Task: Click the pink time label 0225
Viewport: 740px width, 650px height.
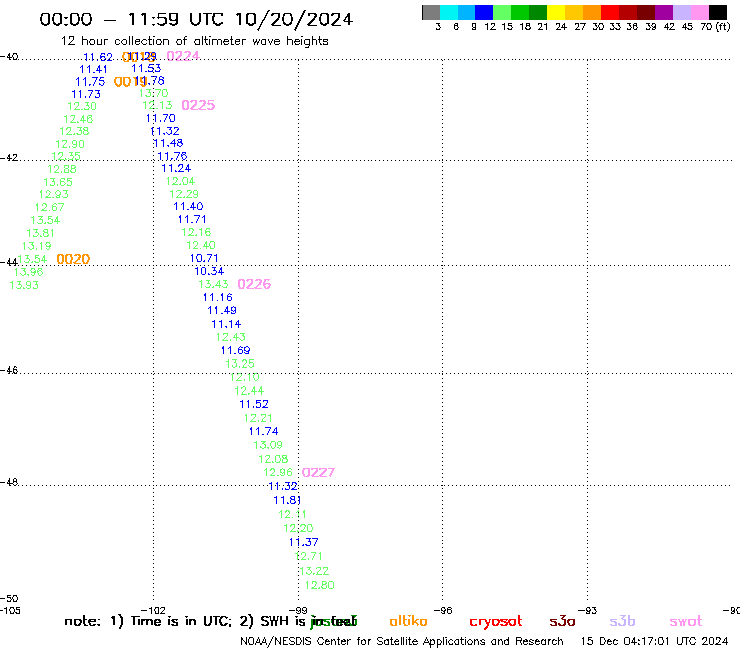Action: click(198, 105)
